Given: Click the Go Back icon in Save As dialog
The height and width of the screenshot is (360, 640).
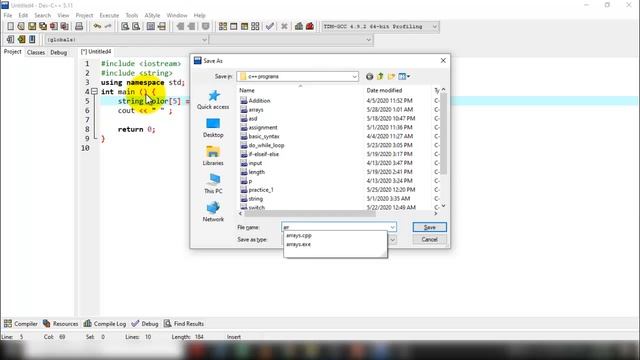Looking at the screenshot, I should 369,76.
